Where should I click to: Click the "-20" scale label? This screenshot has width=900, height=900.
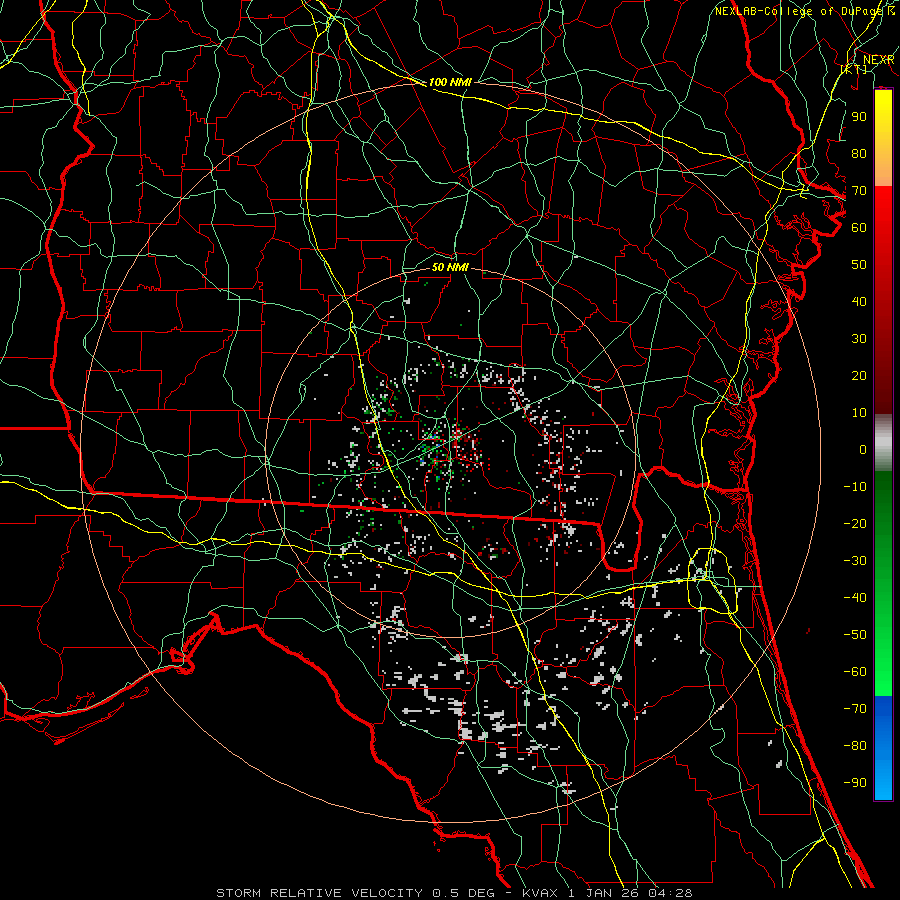point(855,523)
